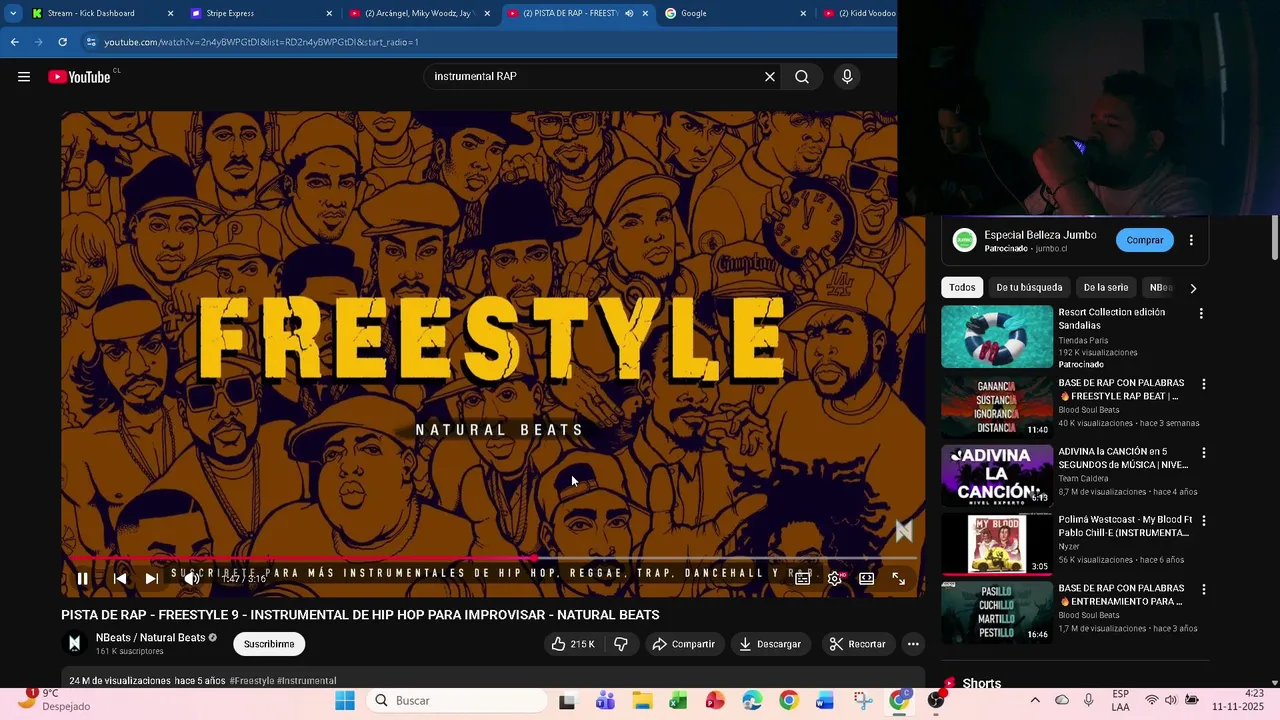Open NBeats channel avatar

(x=74, y=643)
